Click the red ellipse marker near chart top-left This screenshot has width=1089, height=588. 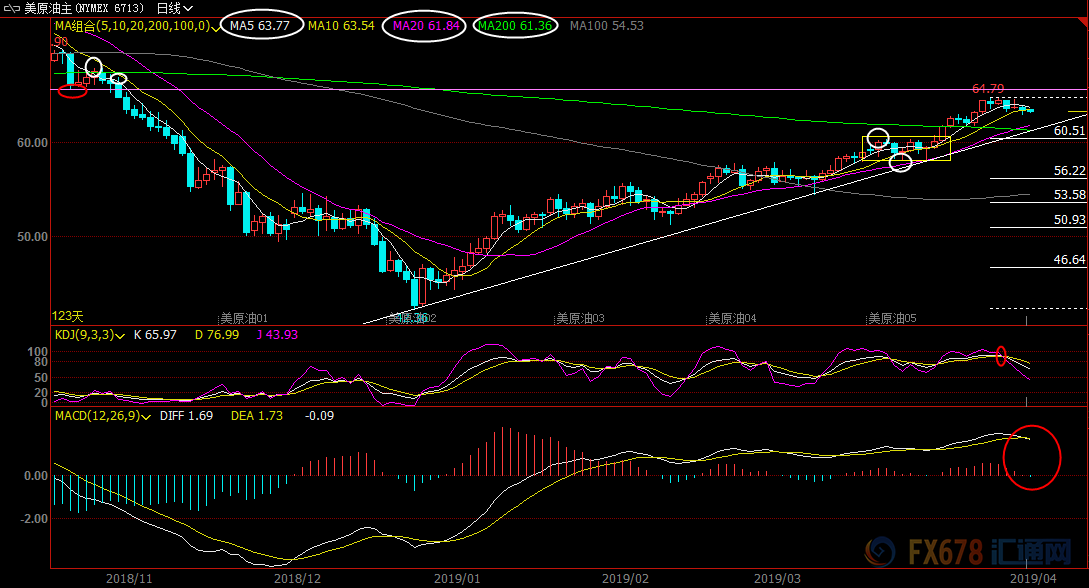click(73, 92)
